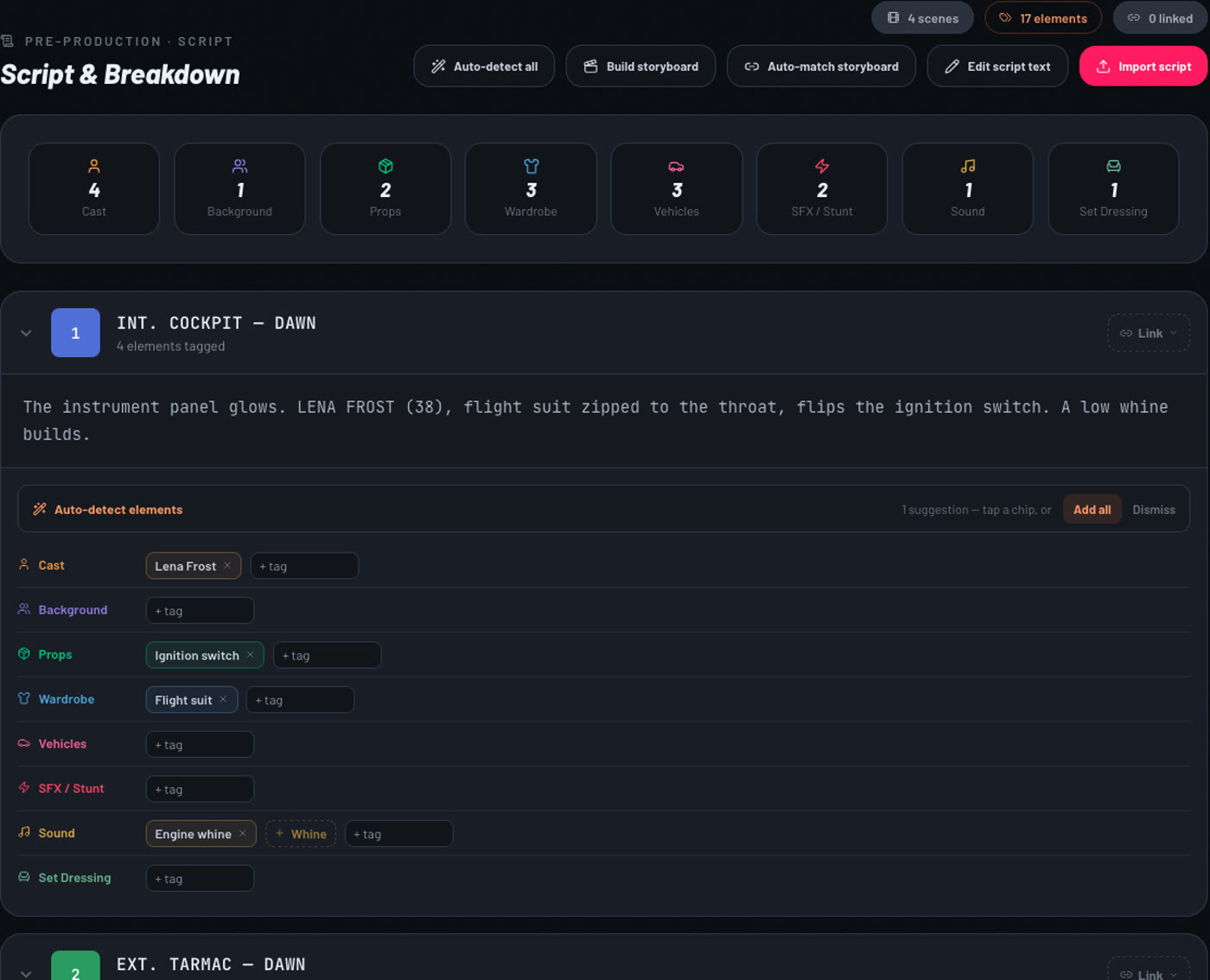Click the scene 1 script description text
This screenshot has height=980, width=1210.
(595, 420)
